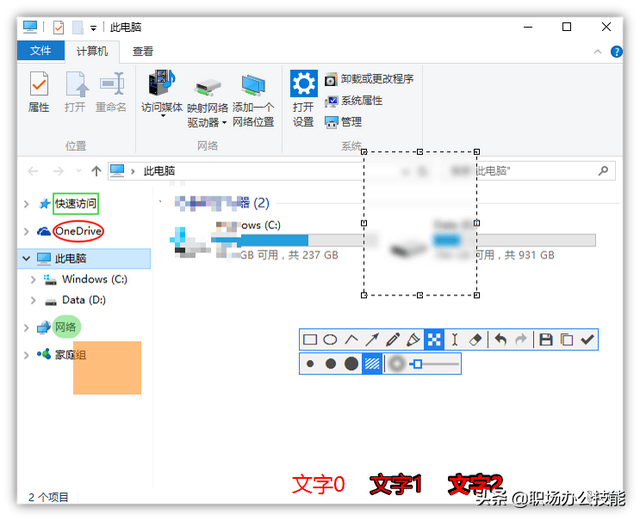Switch to the 查看 ribbon tab

click(143, 52)
